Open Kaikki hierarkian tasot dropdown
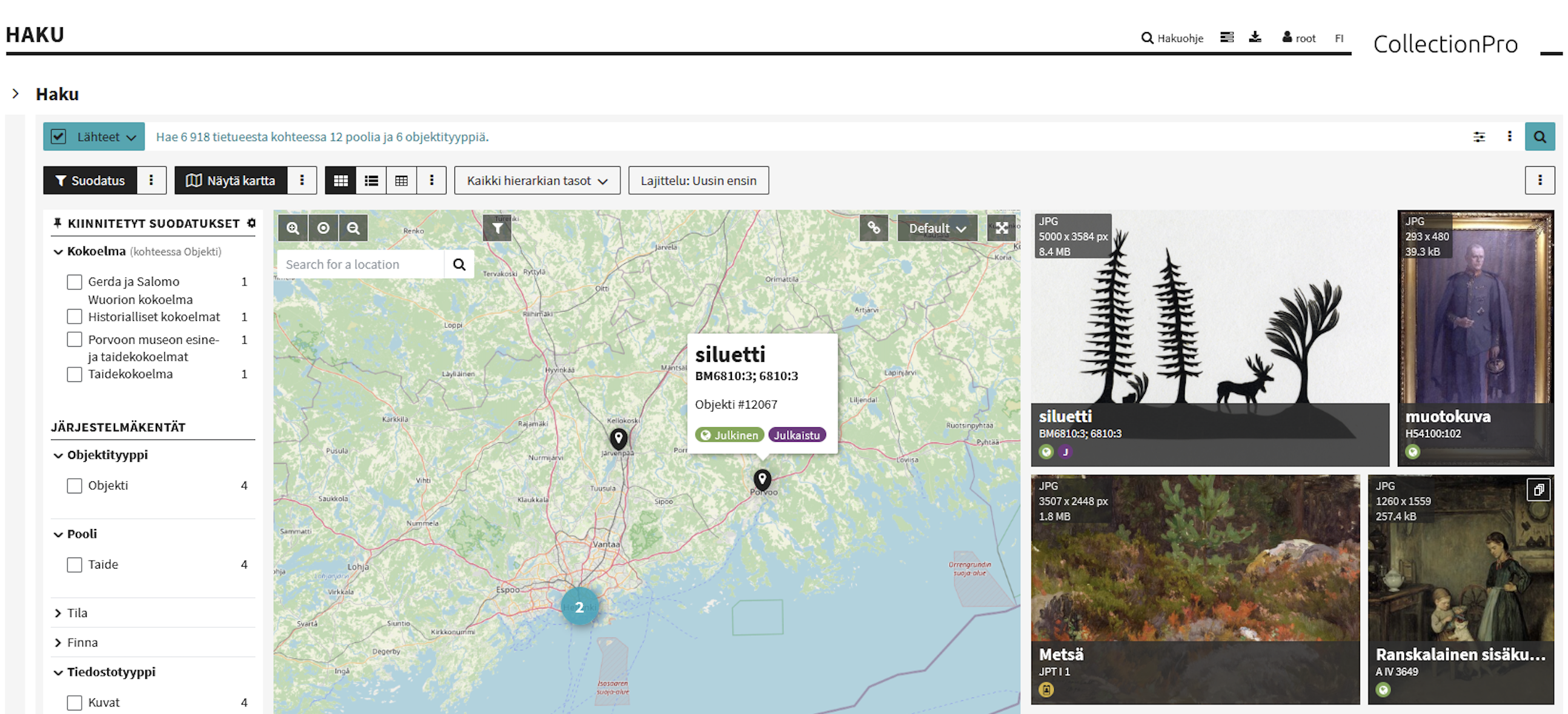Image resolution: width=1568 pixels, height=714 pixels. pos(537,180)
